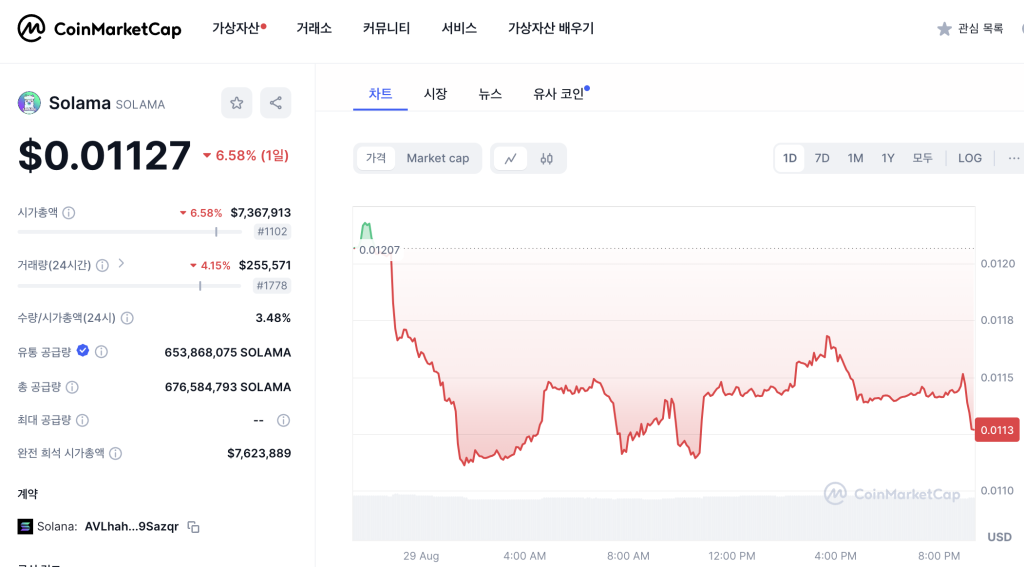Click SOLAMA ticker symbol text
This screenshot has width=1024, height=567.
pos(140,105)
